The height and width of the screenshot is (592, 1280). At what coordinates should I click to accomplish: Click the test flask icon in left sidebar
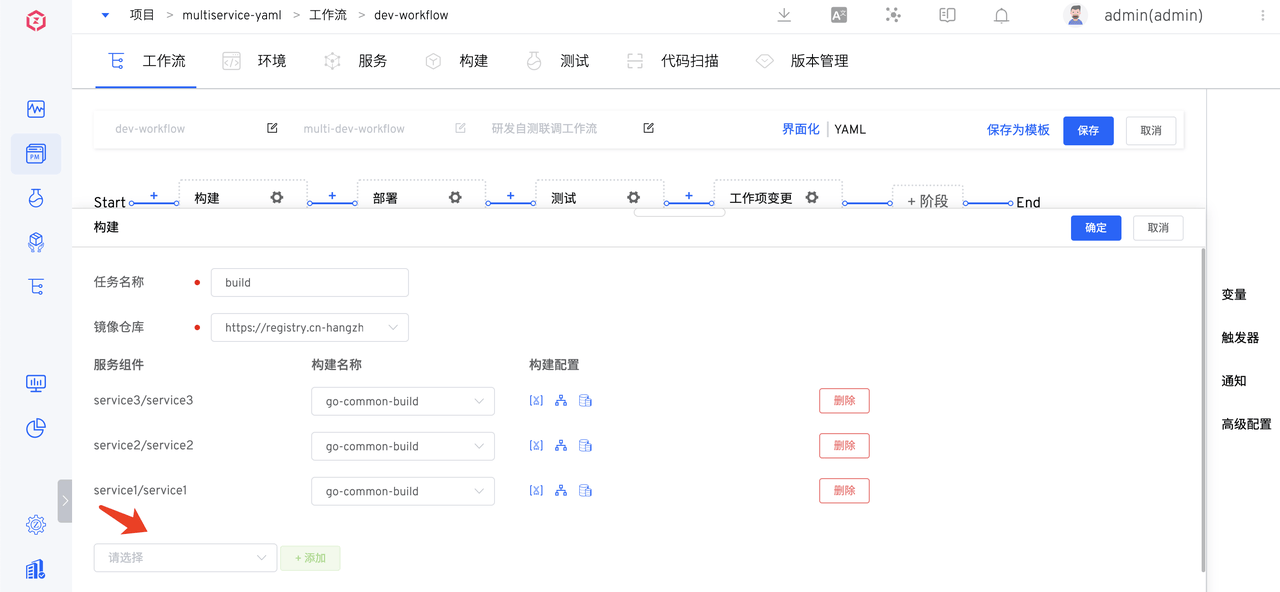(36, 198)
